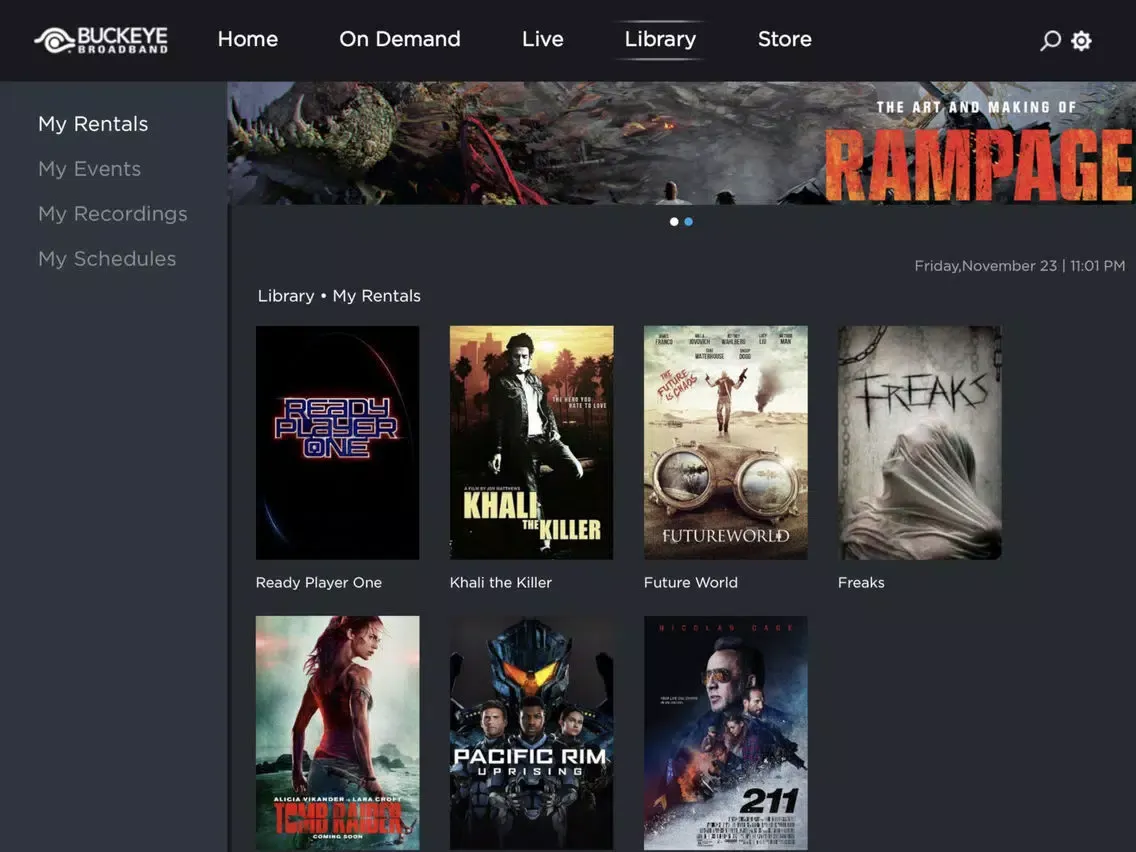Click the Friday, November 23 date text
1136x852 pixels.
pyautogui.click(x=1019, y=266)
